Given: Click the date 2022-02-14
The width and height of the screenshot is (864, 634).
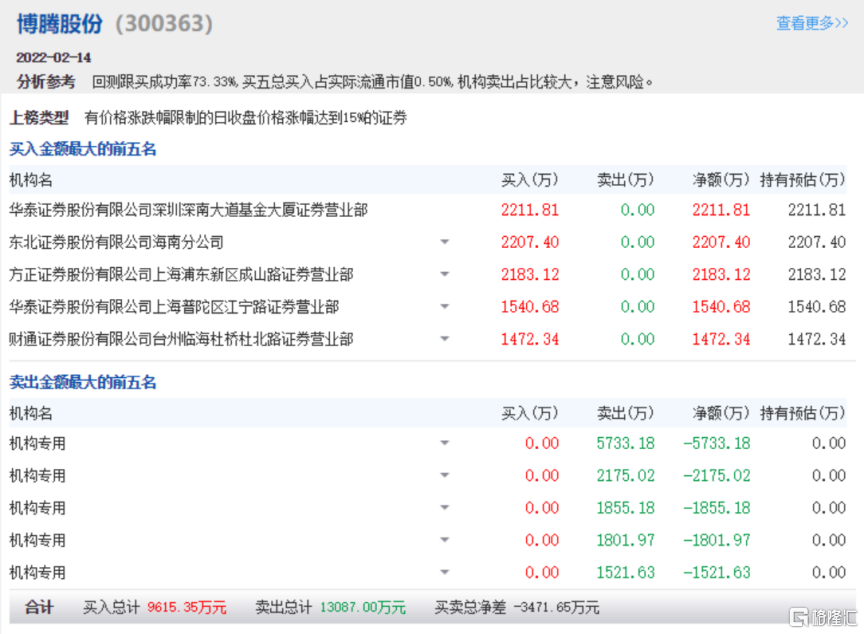Looking at the screenshot, I should point(53,57).
